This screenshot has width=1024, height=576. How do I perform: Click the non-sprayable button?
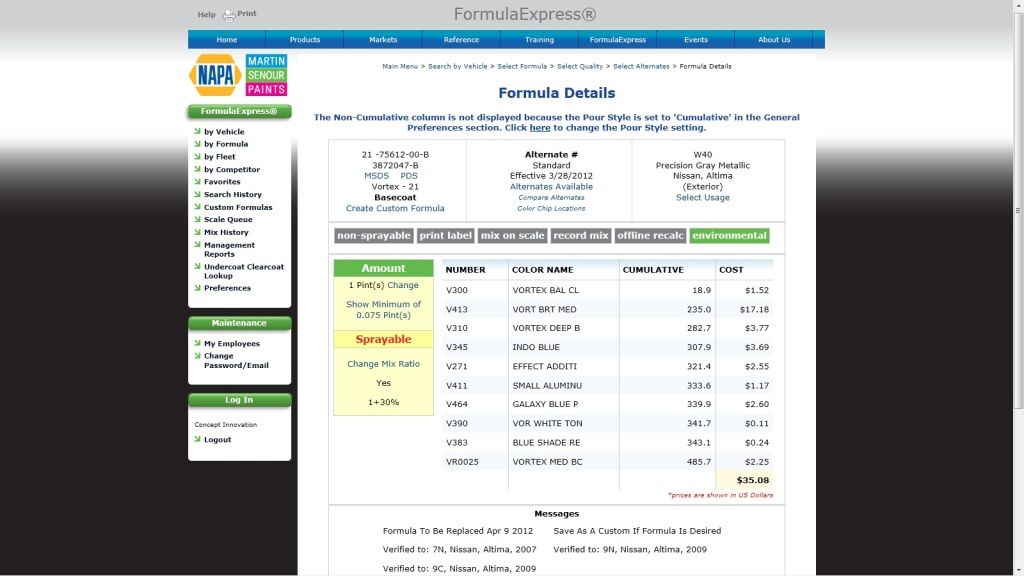(x=374, y=235)
